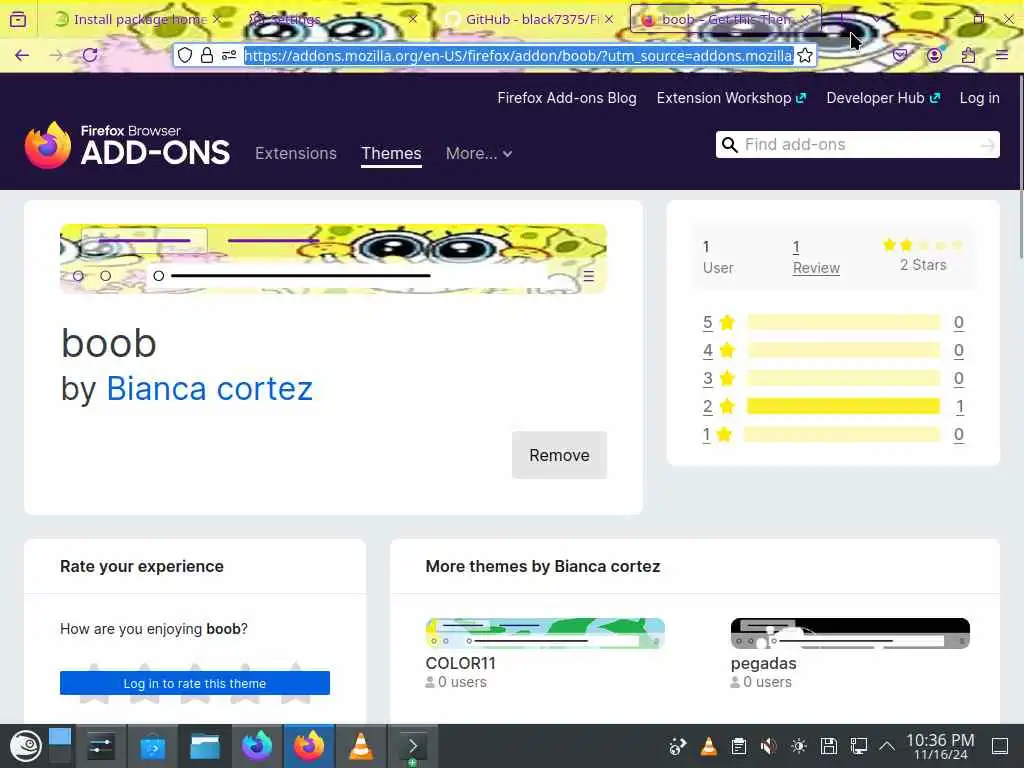Image resolution: width=1024 pixels, height=768 pixels.
Task: Switch to the active Firefox taskbar window
Action: 309,746
